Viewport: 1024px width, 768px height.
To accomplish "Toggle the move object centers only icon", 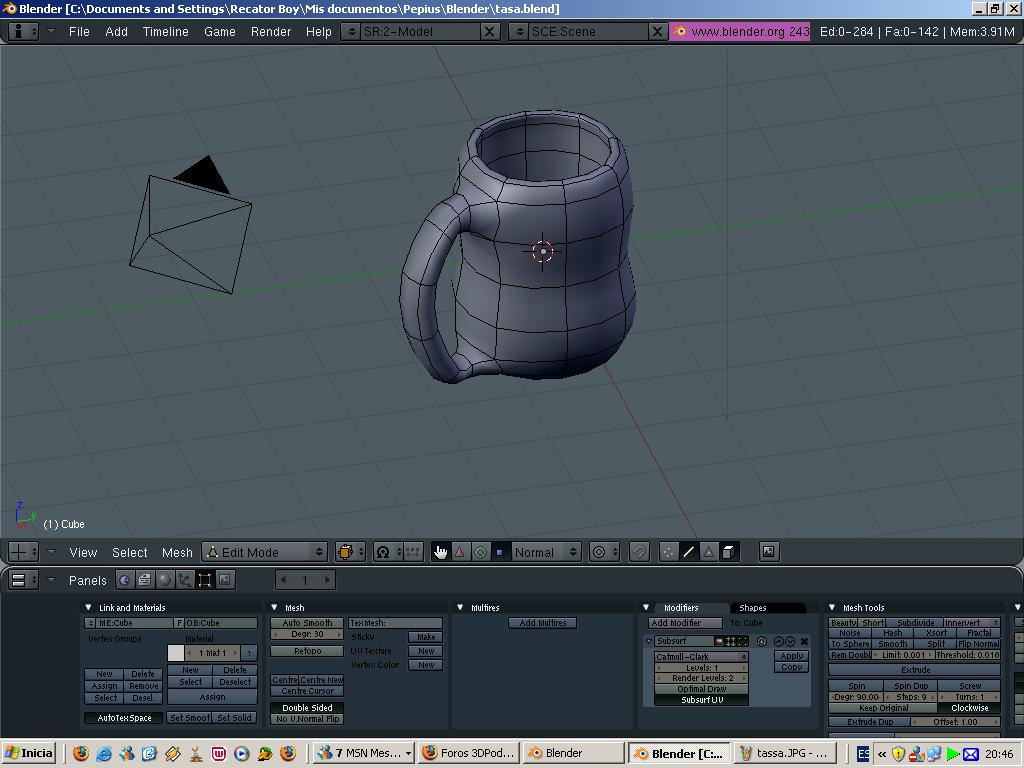I will [x=412, y=552].
